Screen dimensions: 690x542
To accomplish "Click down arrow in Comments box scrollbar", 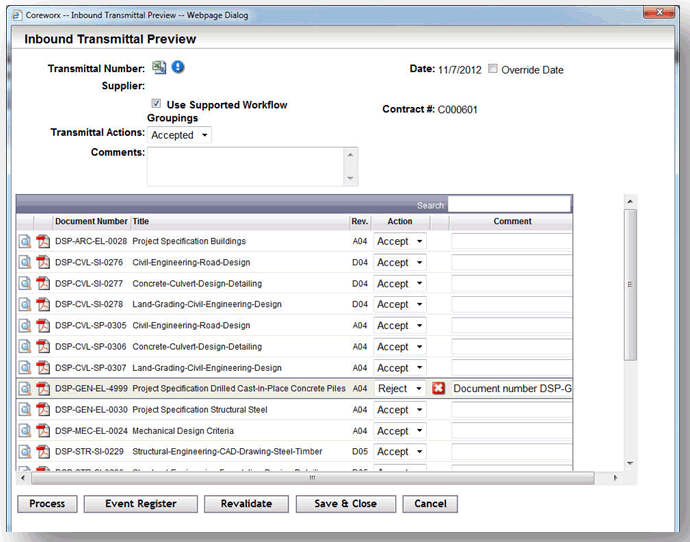I will [350, 178].
